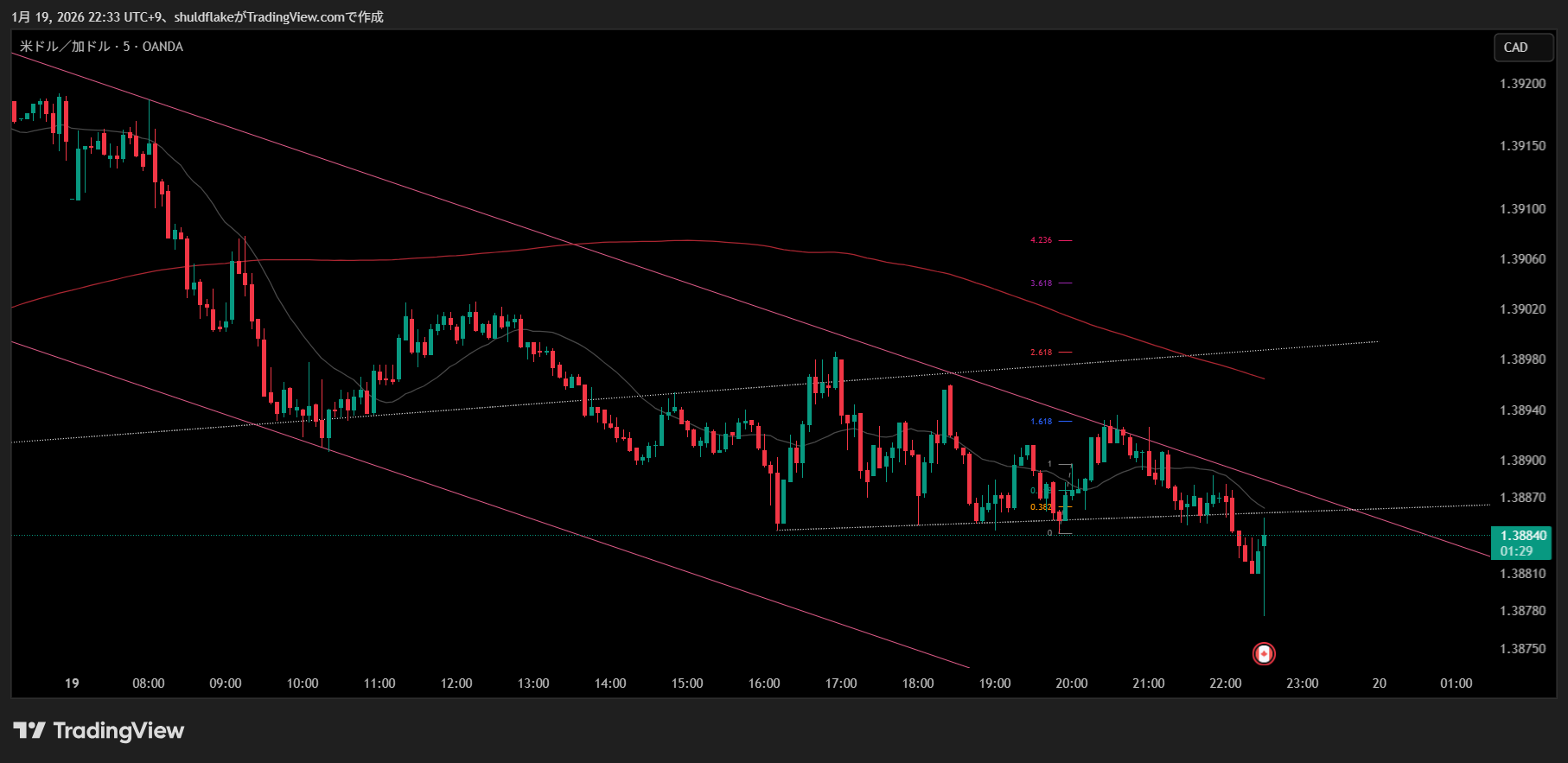Click the chart creation timestamp header text
The image size is (1568, 763).
[x=197, y=17]
